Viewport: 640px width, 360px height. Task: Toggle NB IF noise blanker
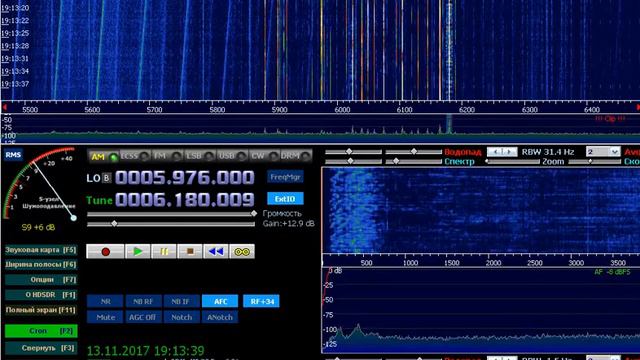pos(182,302)
